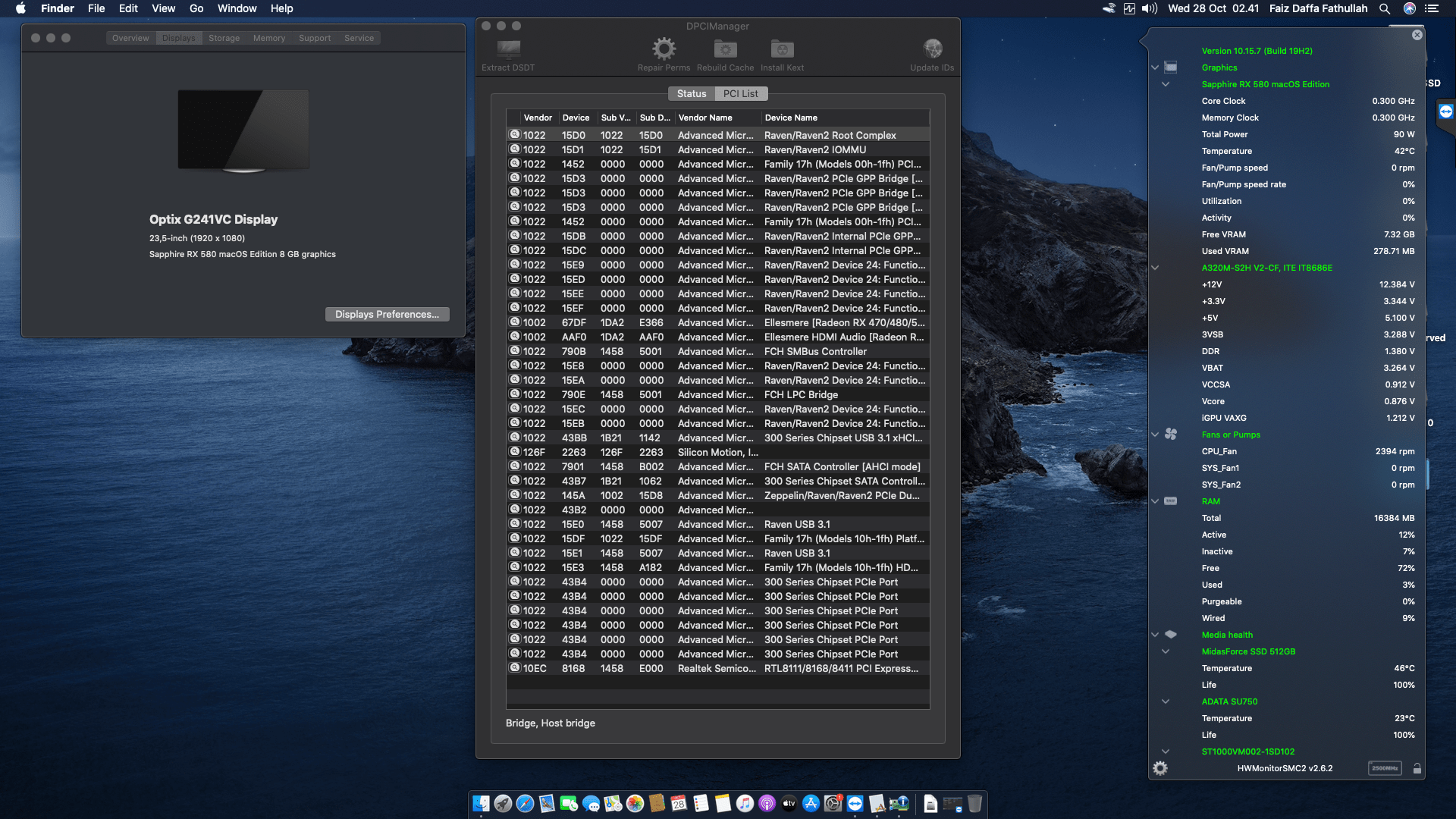Switch to the Storage tab
The width and height of the screenshot is (1456, 819).
(x=224, y=38)
